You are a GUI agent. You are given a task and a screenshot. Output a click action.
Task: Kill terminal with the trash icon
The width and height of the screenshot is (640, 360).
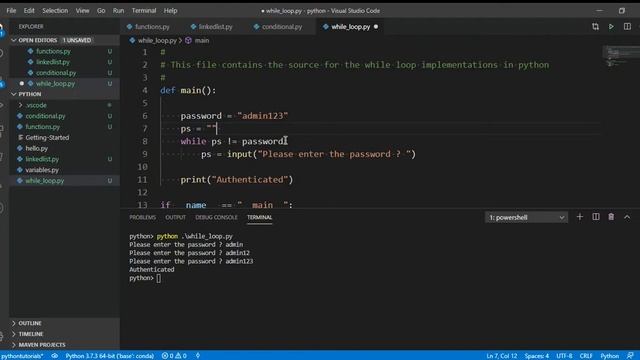point(611,217)
